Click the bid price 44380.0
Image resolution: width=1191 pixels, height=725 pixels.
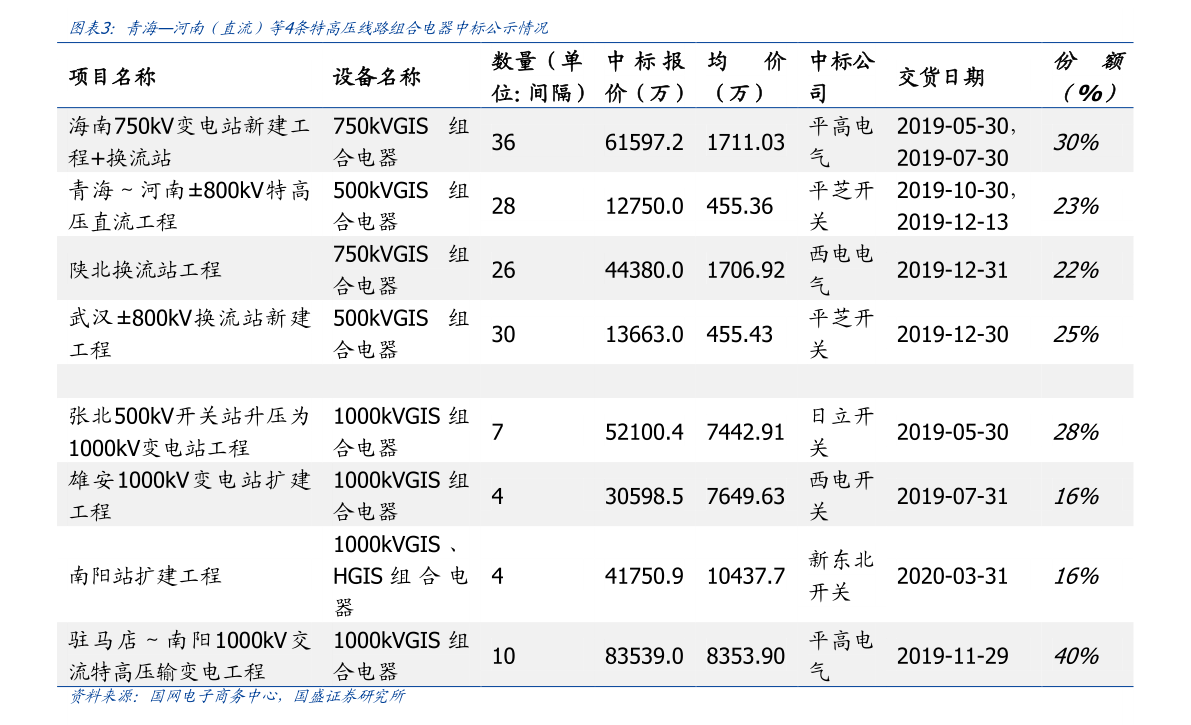point(644,270)
